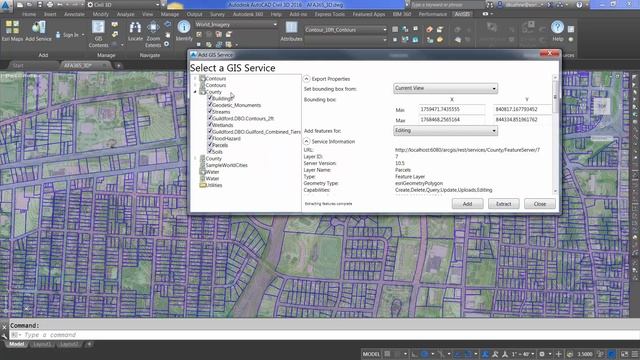Toggle the Parcels layer checkbox
Viewport: 640px width, 360px height.
pyautogui.click(x=210, y=144)
